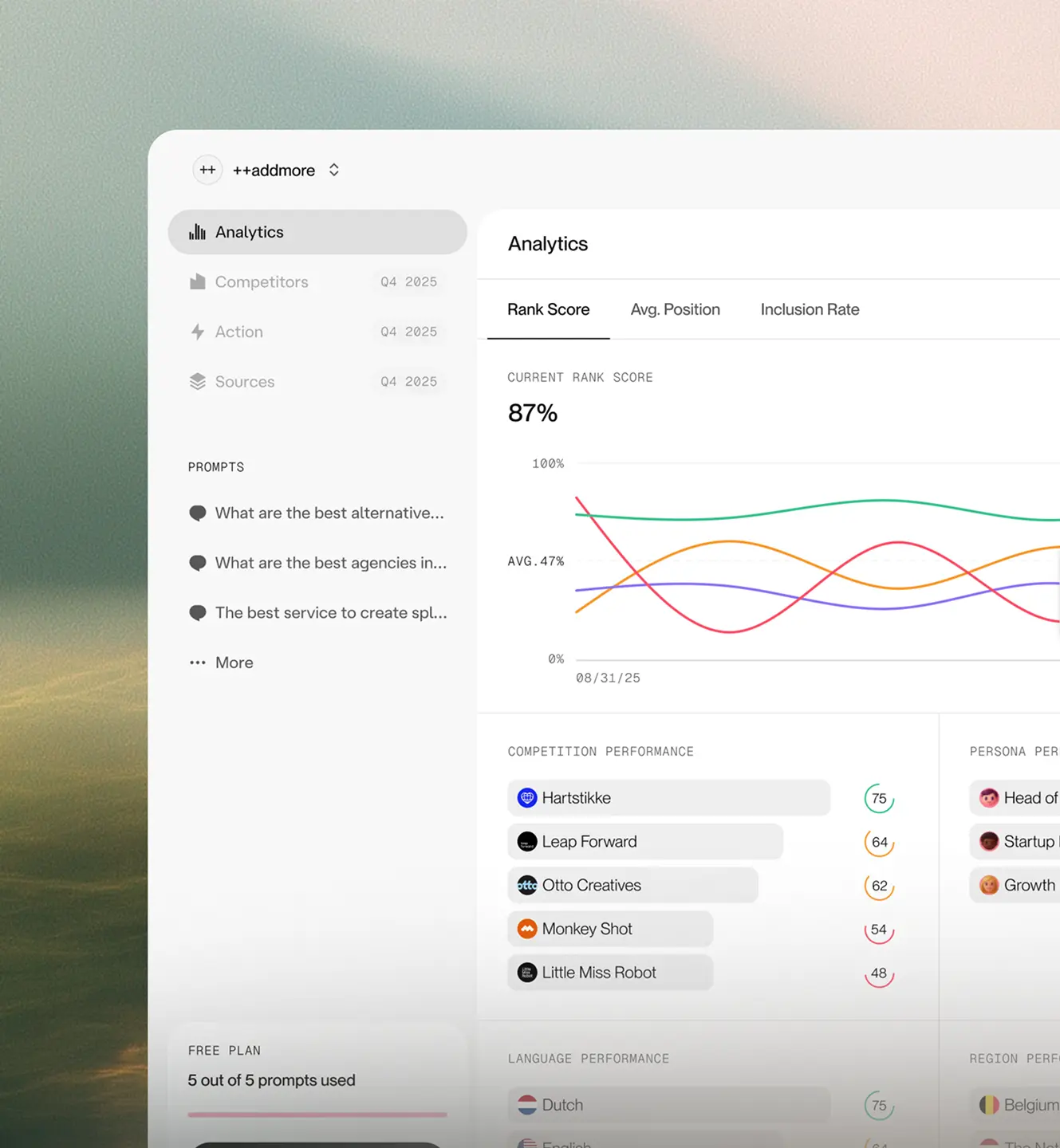Viewport: 1060px width, 1148px height.
Task: Click the ++ workspace logo icon
Action: 207,170
